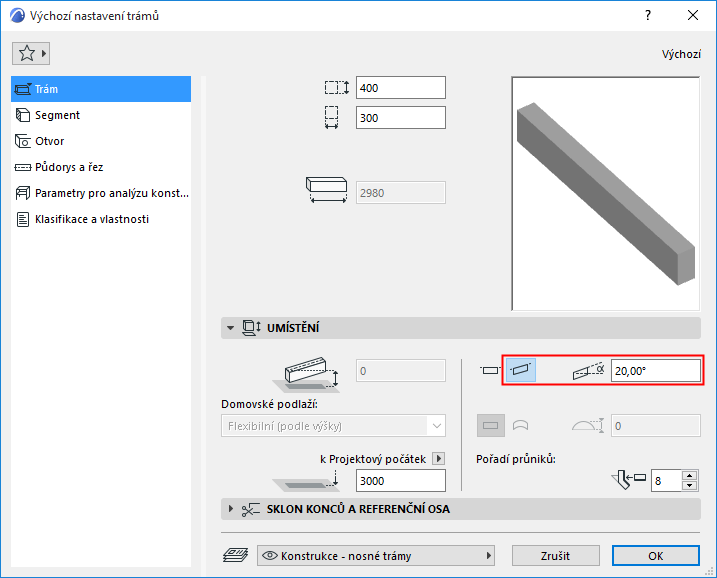The width and height of the screenshot is (717, 578).
Task: Click the home story offset field showing 0
Action: [x=401, y=371]
